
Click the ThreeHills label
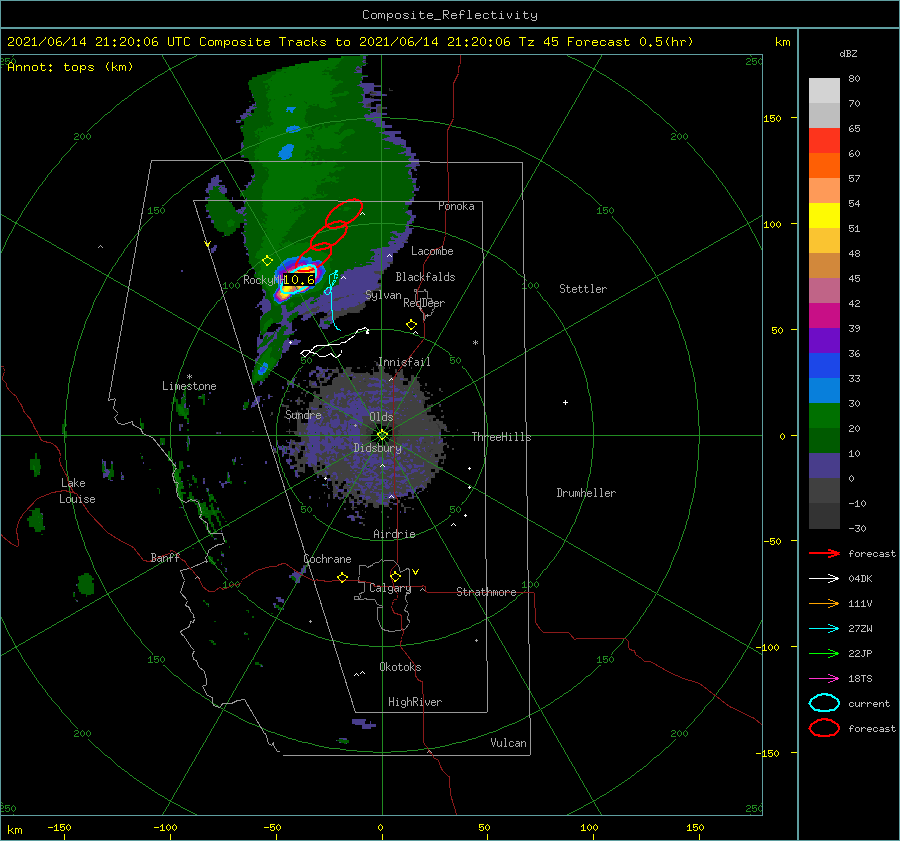pyautogui.click(x=502, y=437)
